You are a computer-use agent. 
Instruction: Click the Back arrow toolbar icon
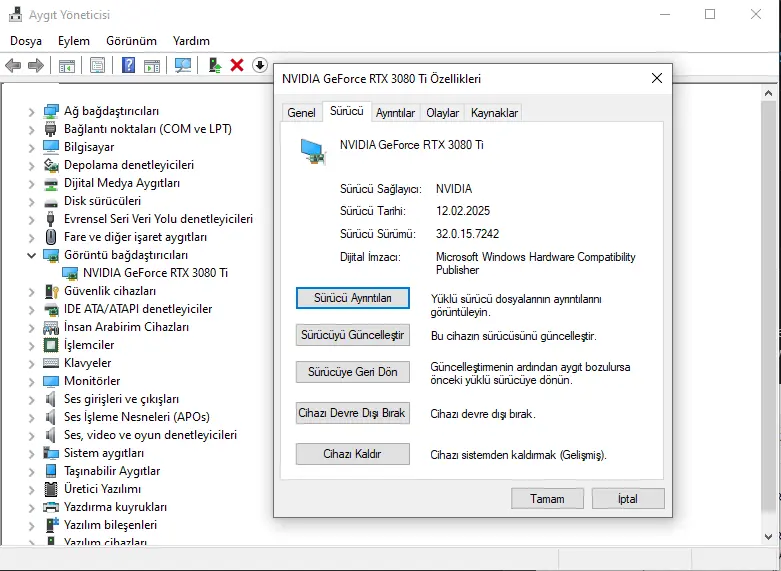[13, 65]
